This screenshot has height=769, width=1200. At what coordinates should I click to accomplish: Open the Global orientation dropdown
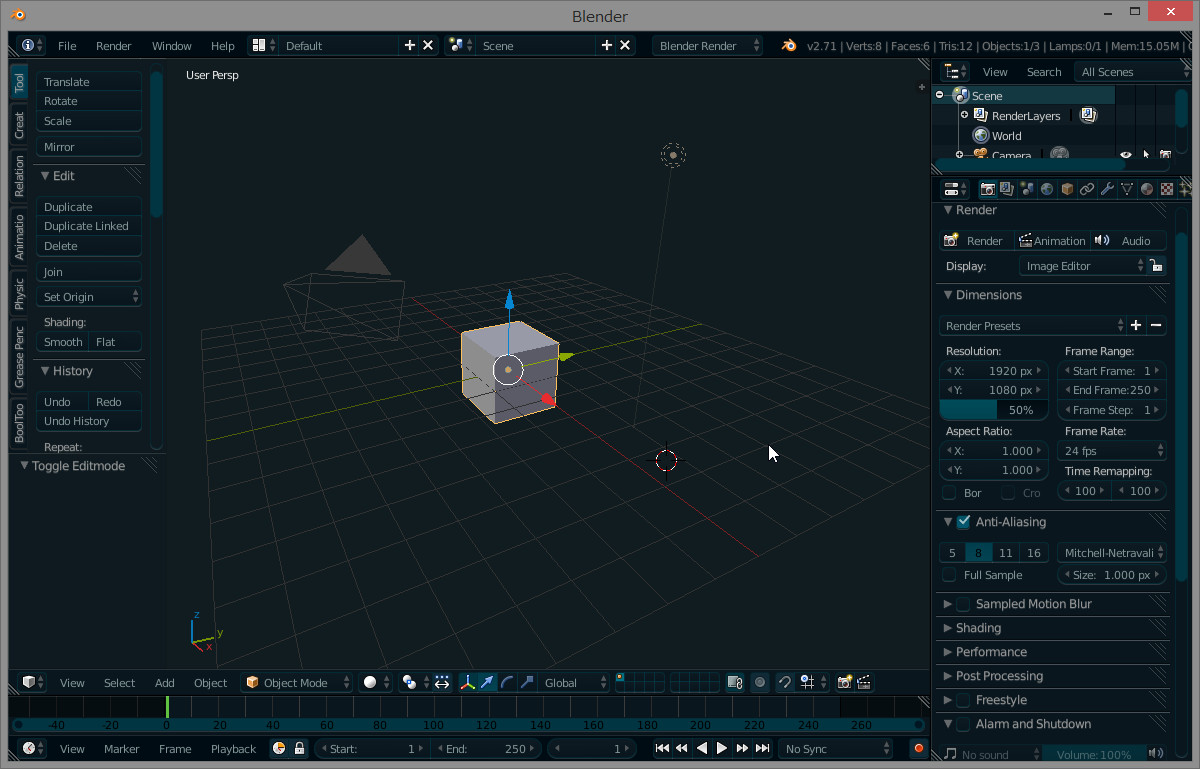(574, 682)
